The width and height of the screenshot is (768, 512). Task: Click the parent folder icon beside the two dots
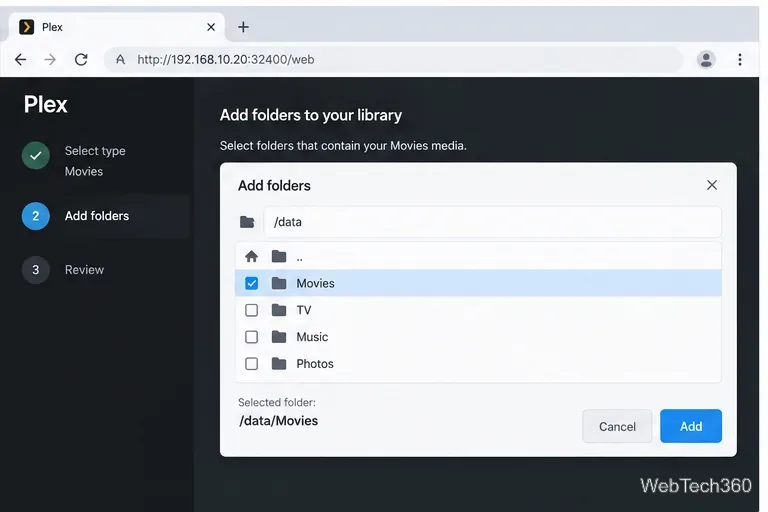tap(279, 256)
